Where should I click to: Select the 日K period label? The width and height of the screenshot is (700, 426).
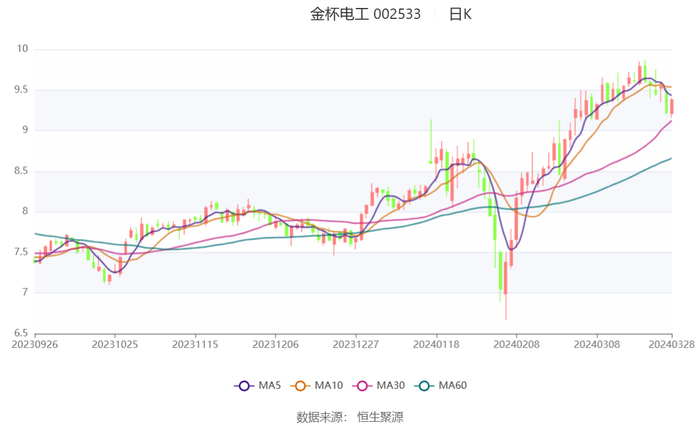[460, 14]
